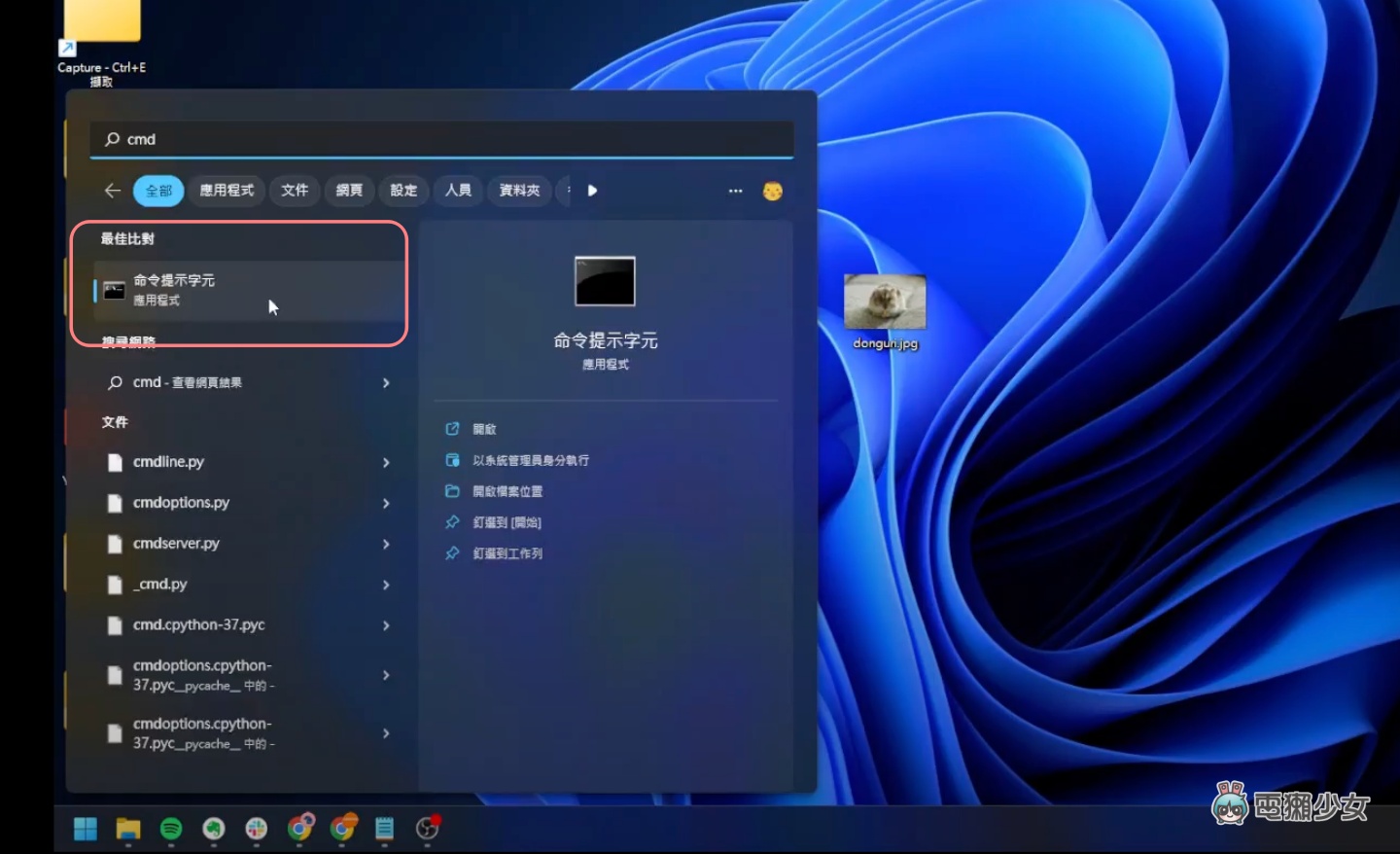Click the 命令提示字元 title in the preview pane
1400x854 pixels.
[605, 340]
